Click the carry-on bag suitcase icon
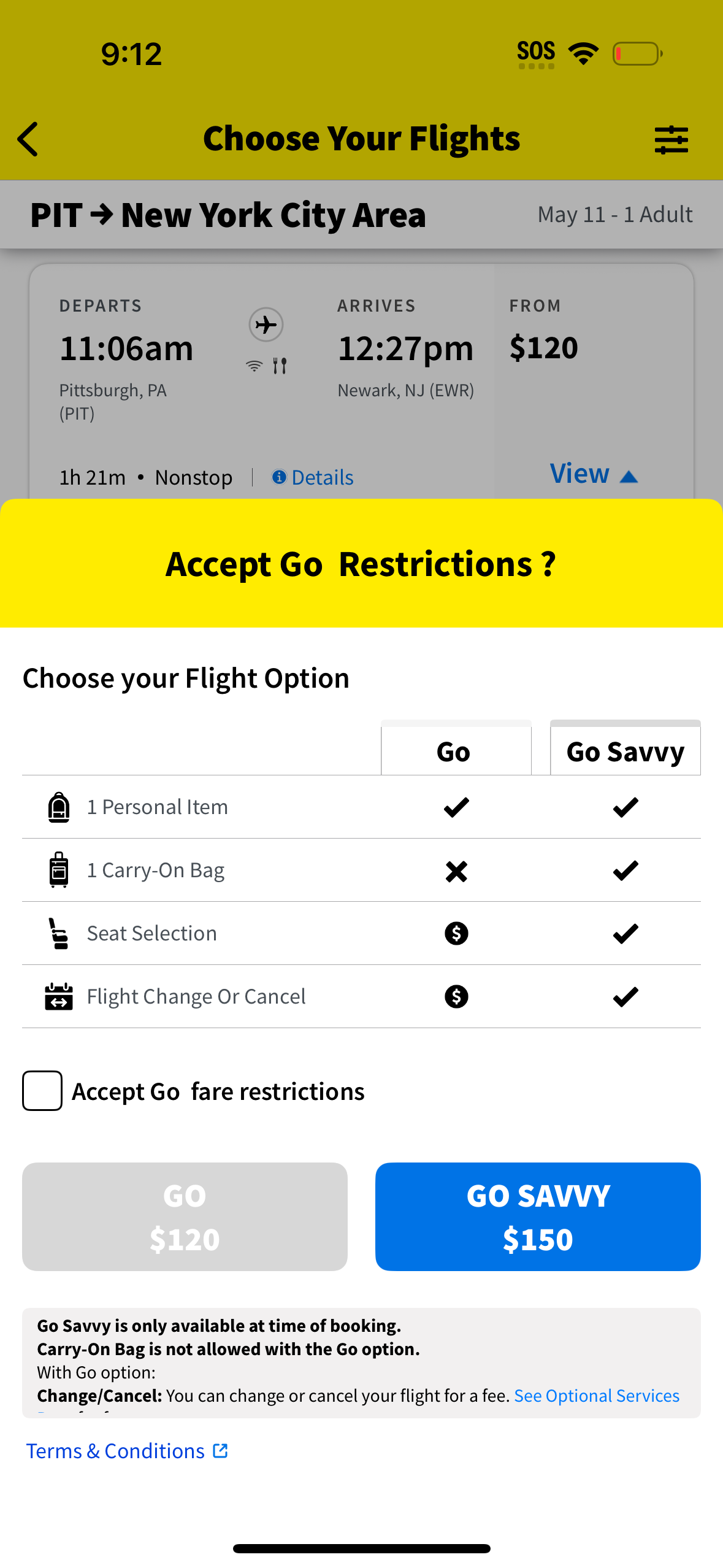 click(58, 869)
